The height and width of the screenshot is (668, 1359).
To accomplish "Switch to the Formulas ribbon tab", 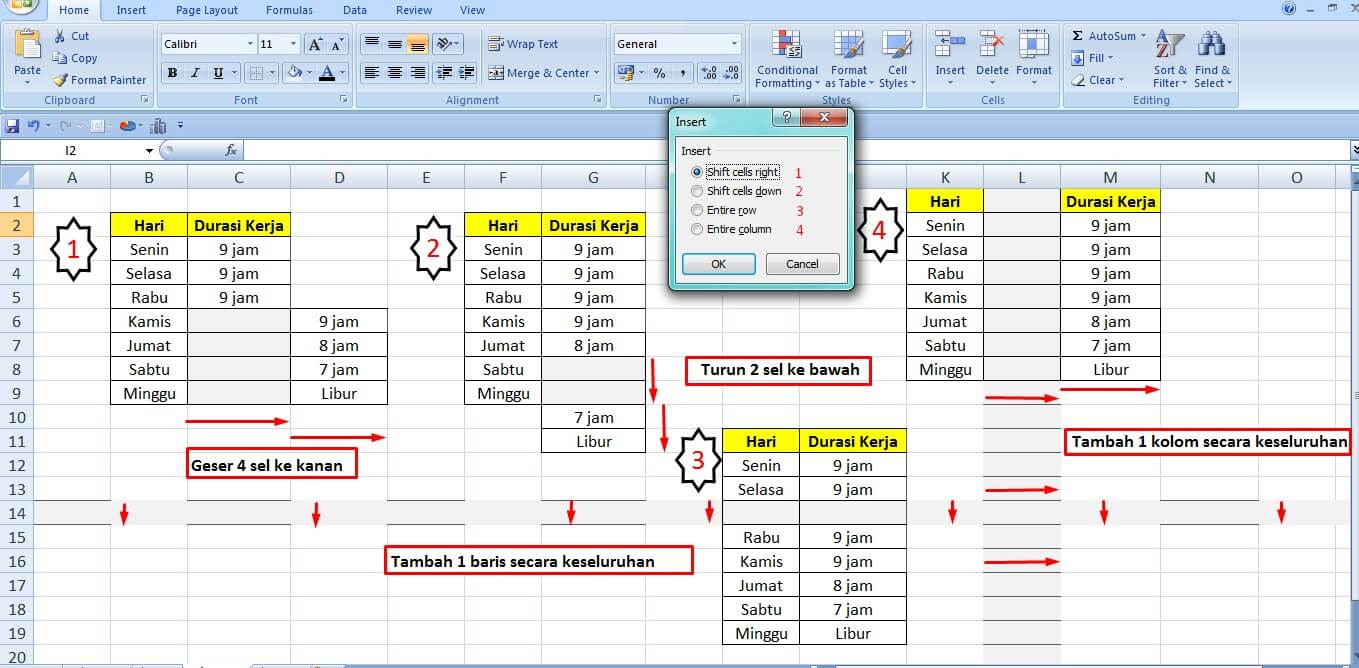I will pyautogui.click(x=289, y=10).
